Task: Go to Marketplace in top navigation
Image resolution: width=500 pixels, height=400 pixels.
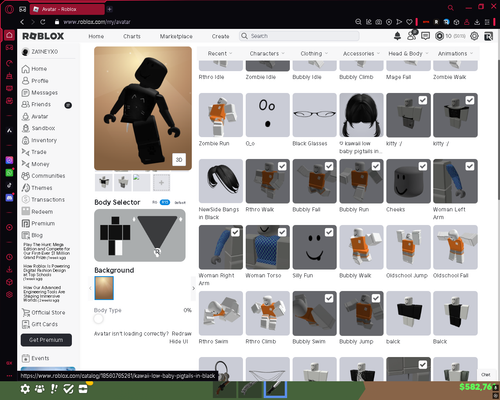Action: 176,36
